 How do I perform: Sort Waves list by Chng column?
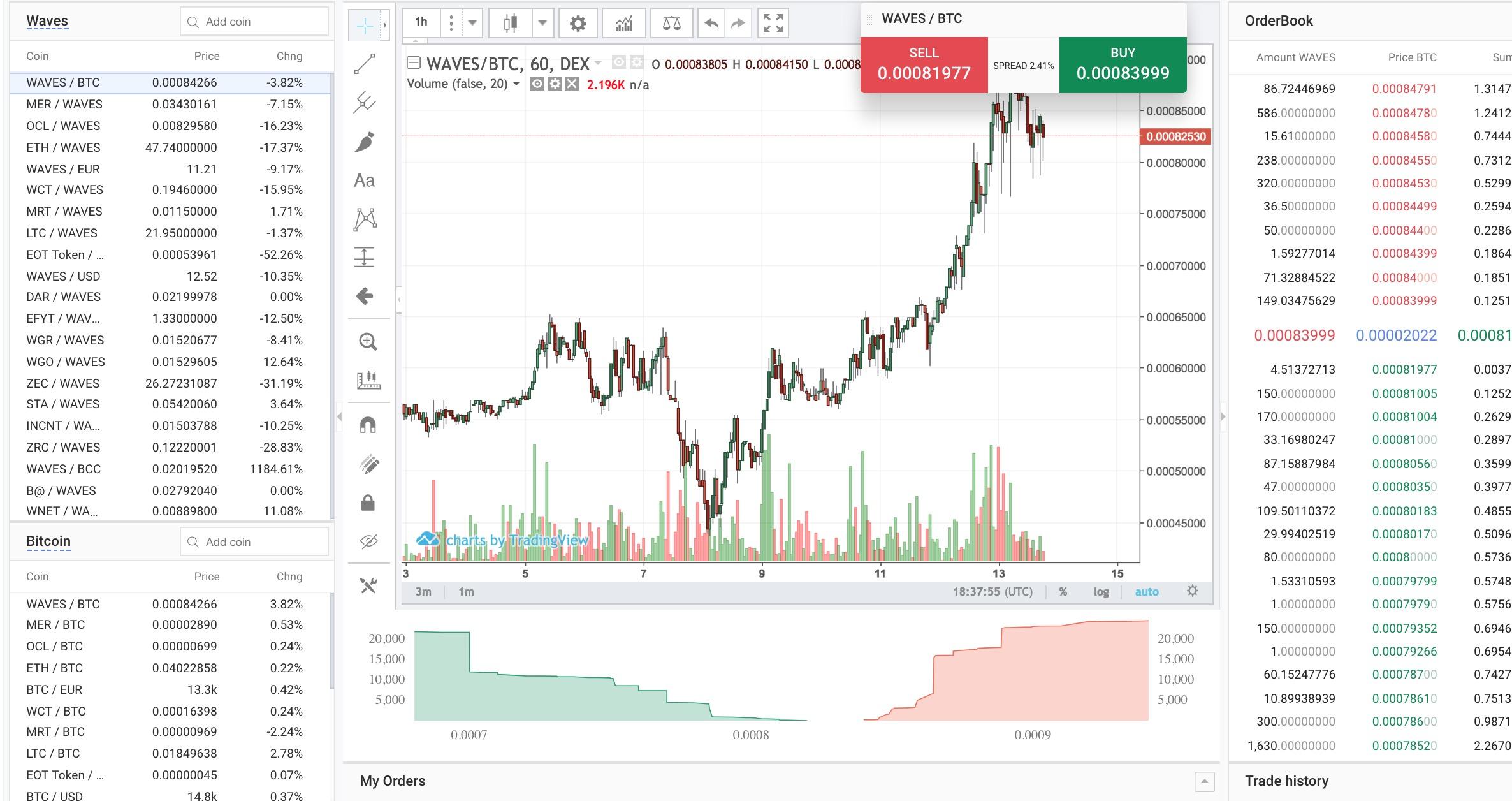(289, 56)
